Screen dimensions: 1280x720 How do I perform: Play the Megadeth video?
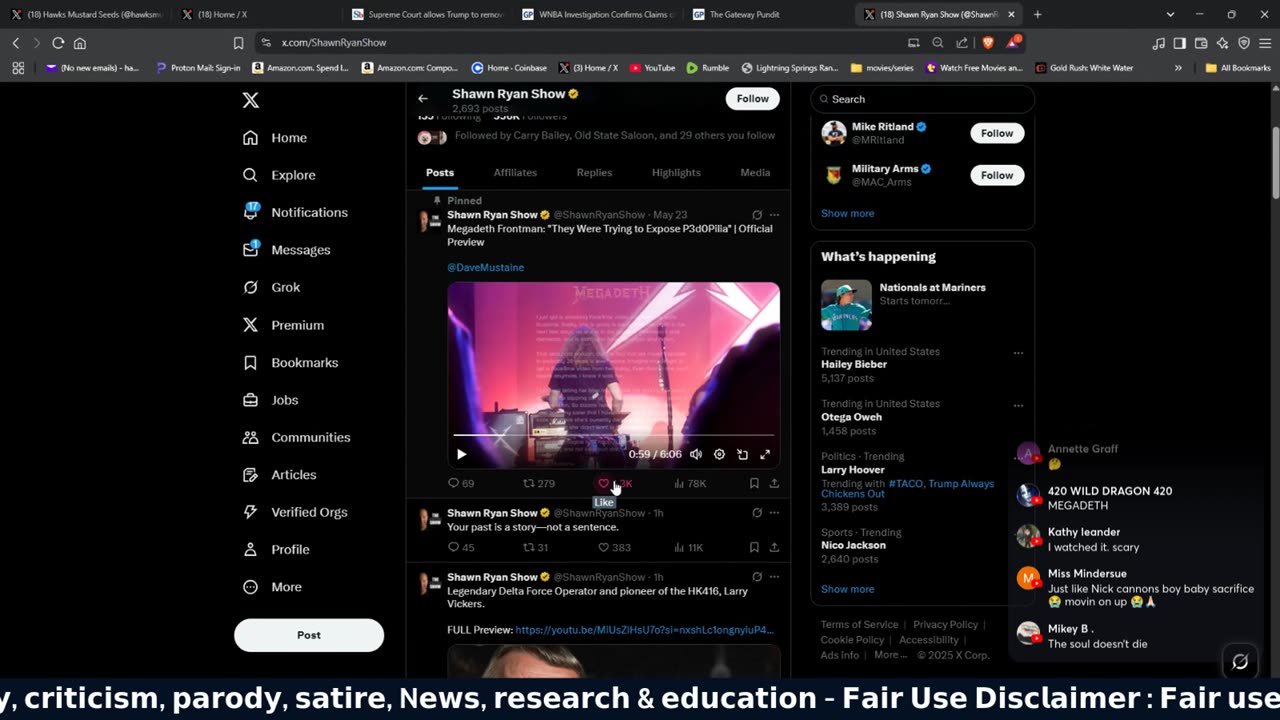point(461,454)
